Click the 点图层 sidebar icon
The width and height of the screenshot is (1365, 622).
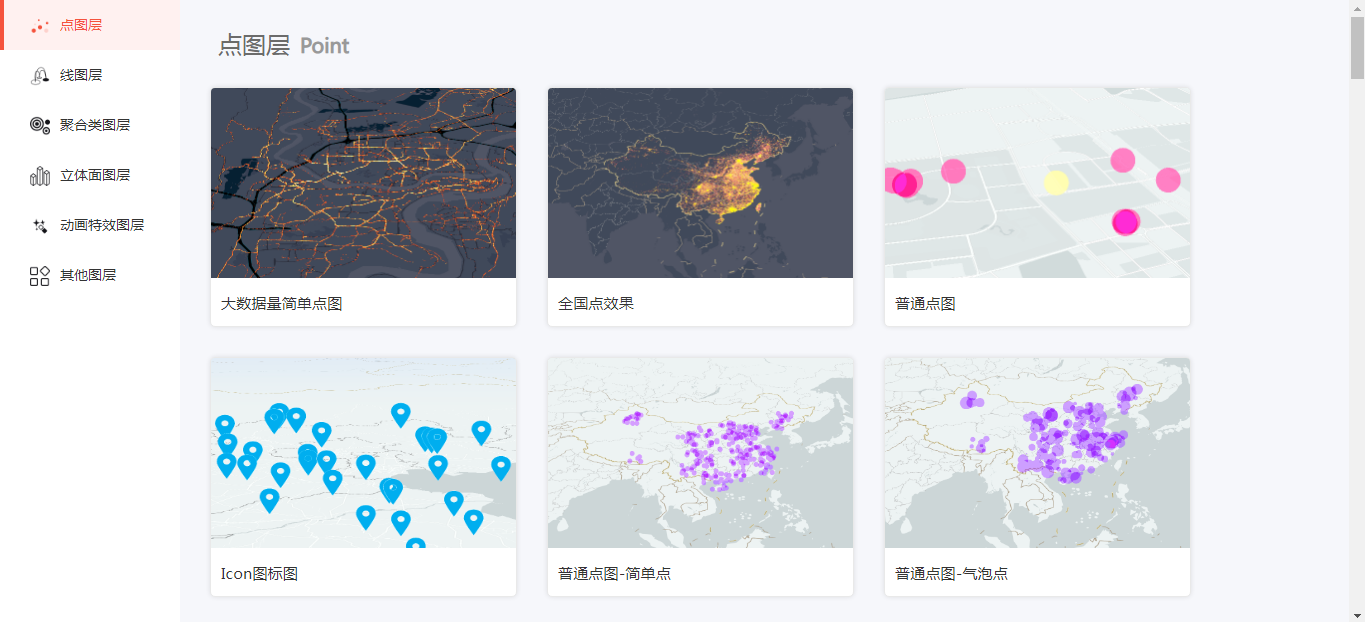(x=40, y=25)
